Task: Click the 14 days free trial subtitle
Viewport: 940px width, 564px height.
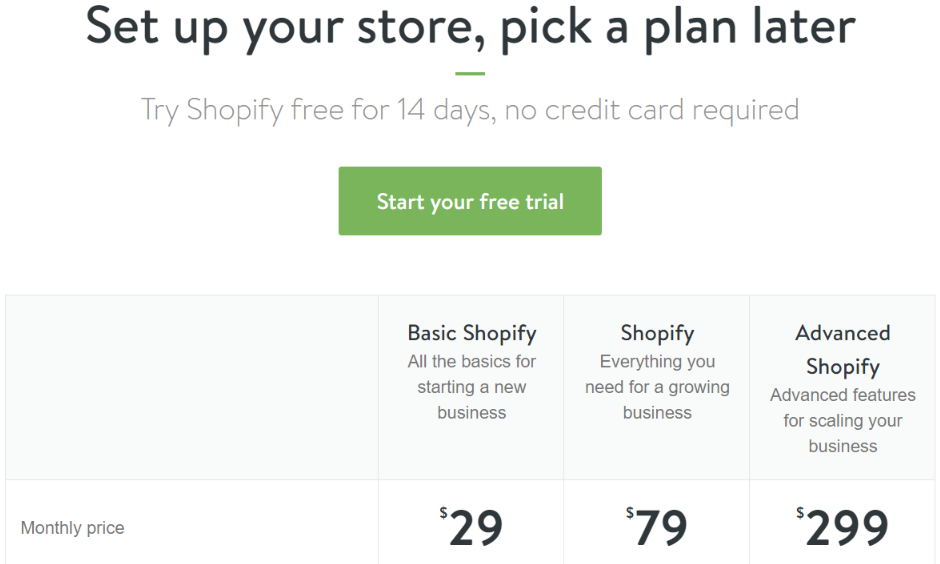Action: pos(470,110)
